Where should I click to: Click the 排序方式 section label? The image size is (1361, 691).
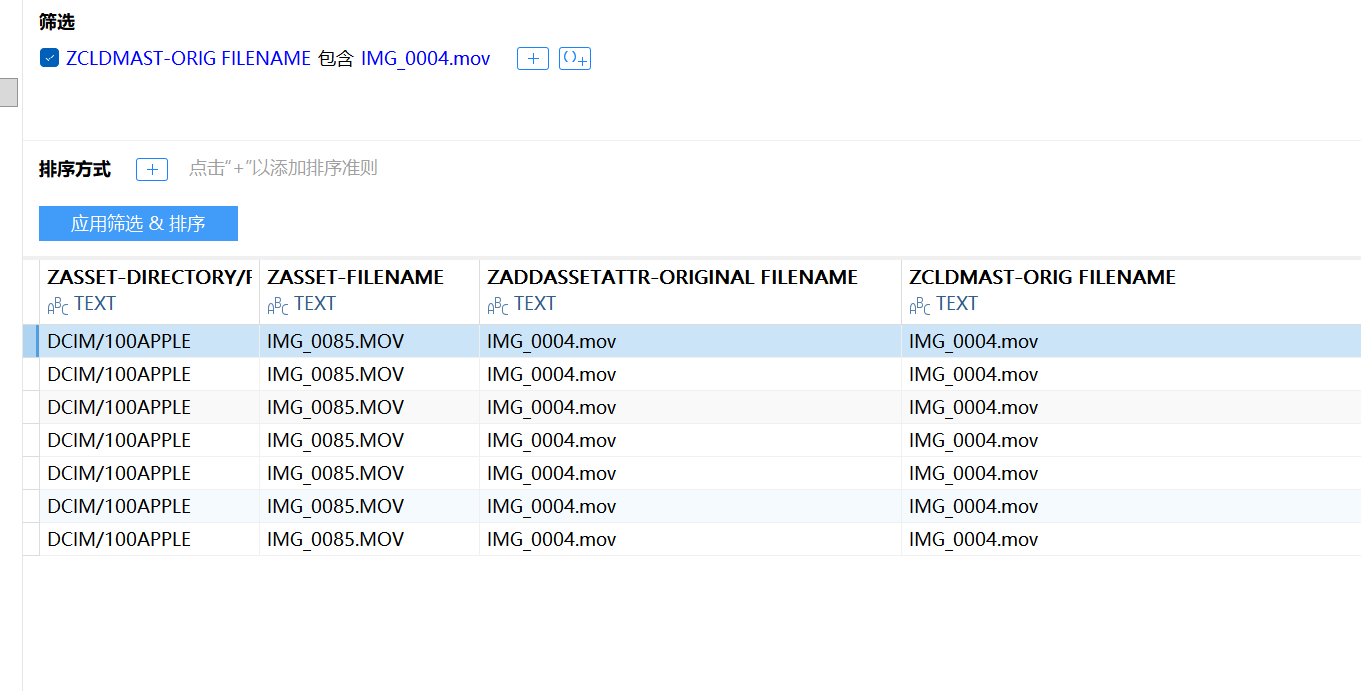coord(75,169)
